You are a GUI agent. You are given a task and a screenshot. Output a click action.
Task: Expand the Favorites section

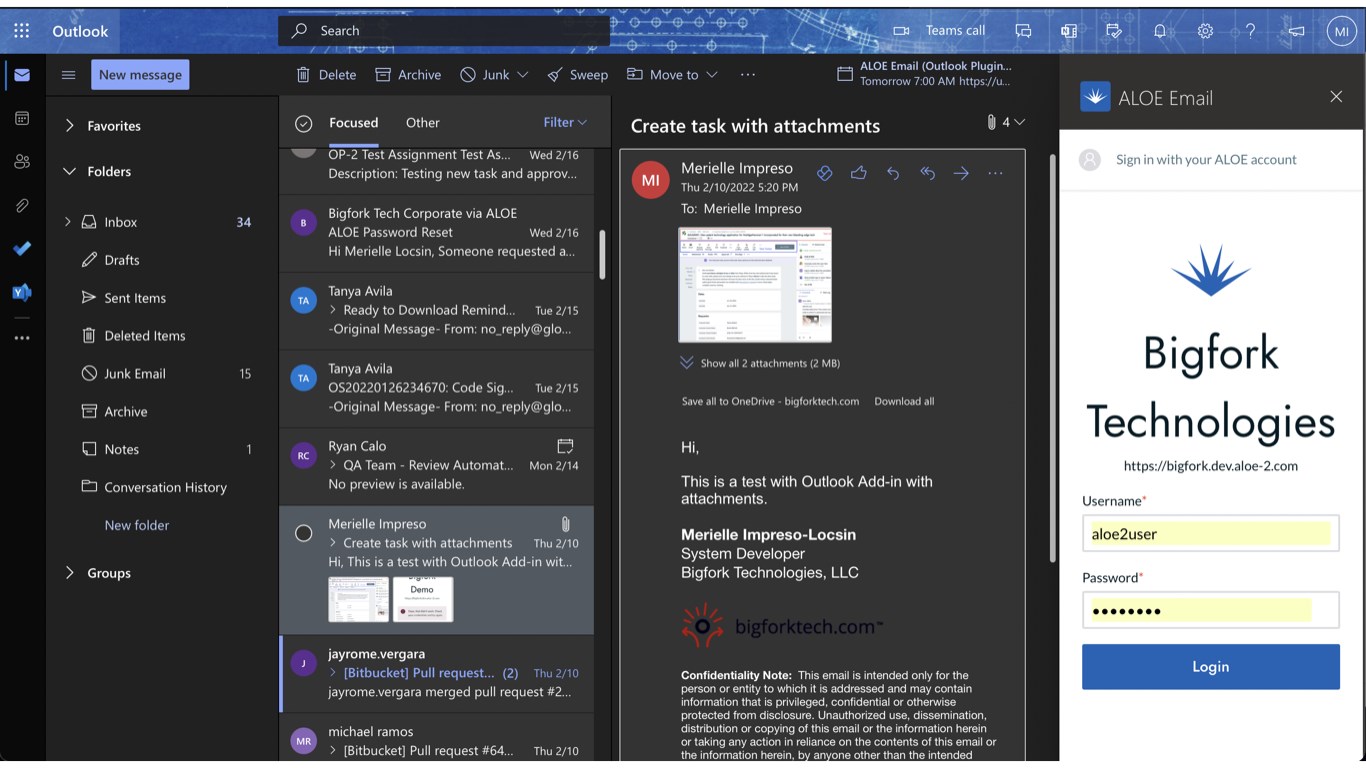(69, 126)
